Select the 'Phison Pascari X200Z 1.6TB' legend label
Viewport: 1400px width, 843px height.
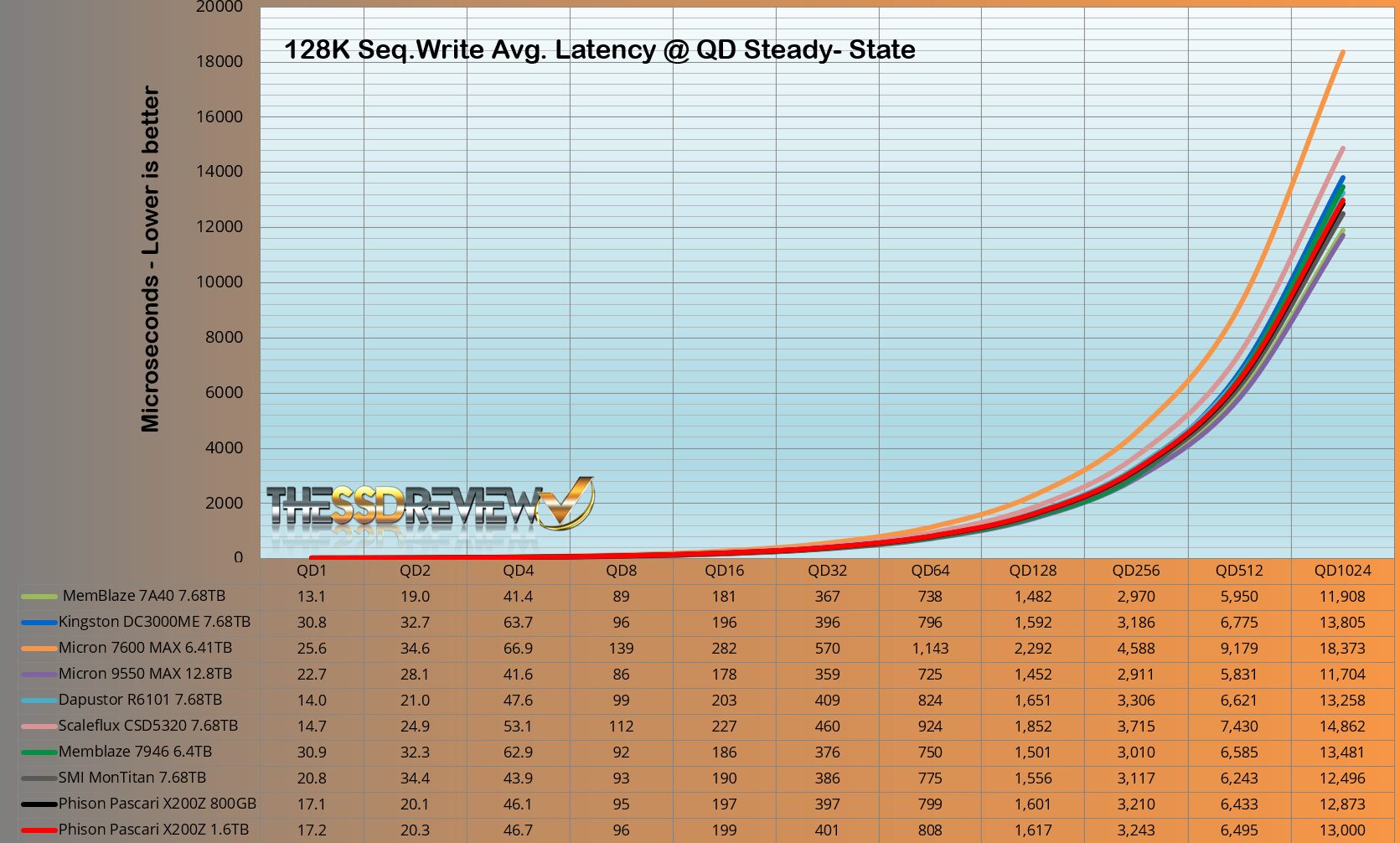point(153,830)
